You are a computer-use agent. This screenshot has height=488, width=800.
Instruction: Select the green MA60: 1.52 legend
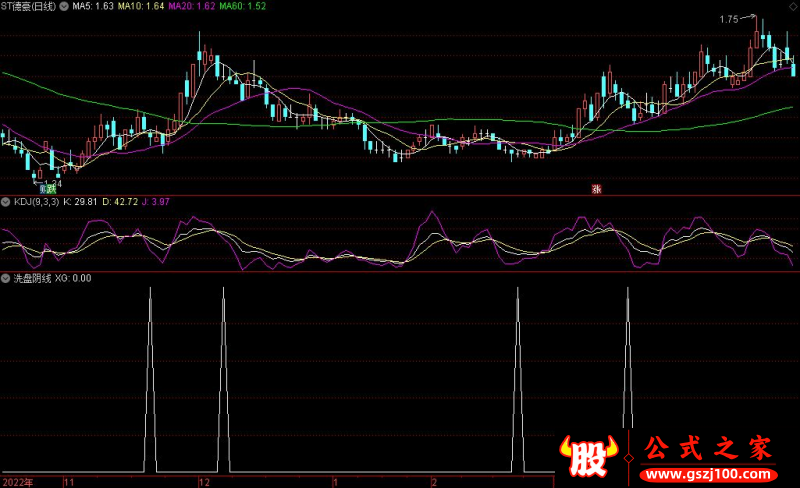(x=244, y=6)
